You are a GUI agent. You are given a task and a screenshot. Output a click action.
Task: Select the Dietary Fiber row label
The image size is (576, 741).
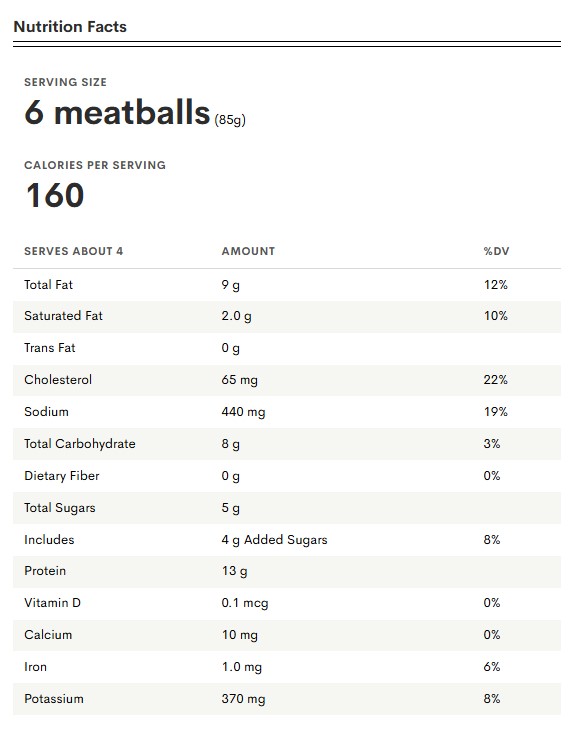(62, 475)
